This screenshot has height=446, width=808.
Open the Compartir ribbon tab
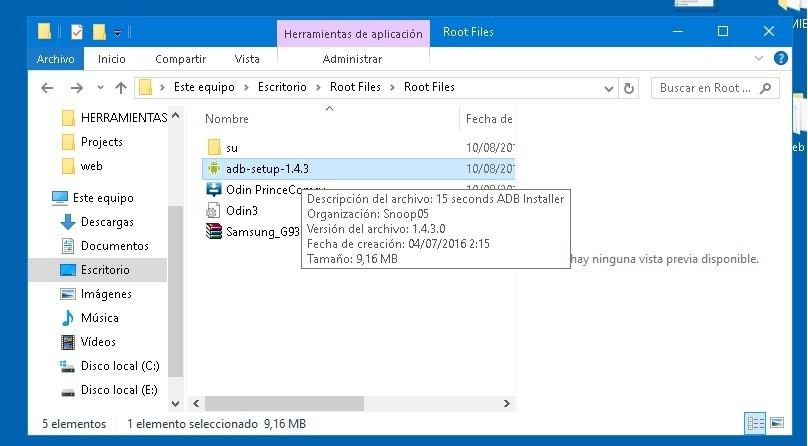(180, 59)
